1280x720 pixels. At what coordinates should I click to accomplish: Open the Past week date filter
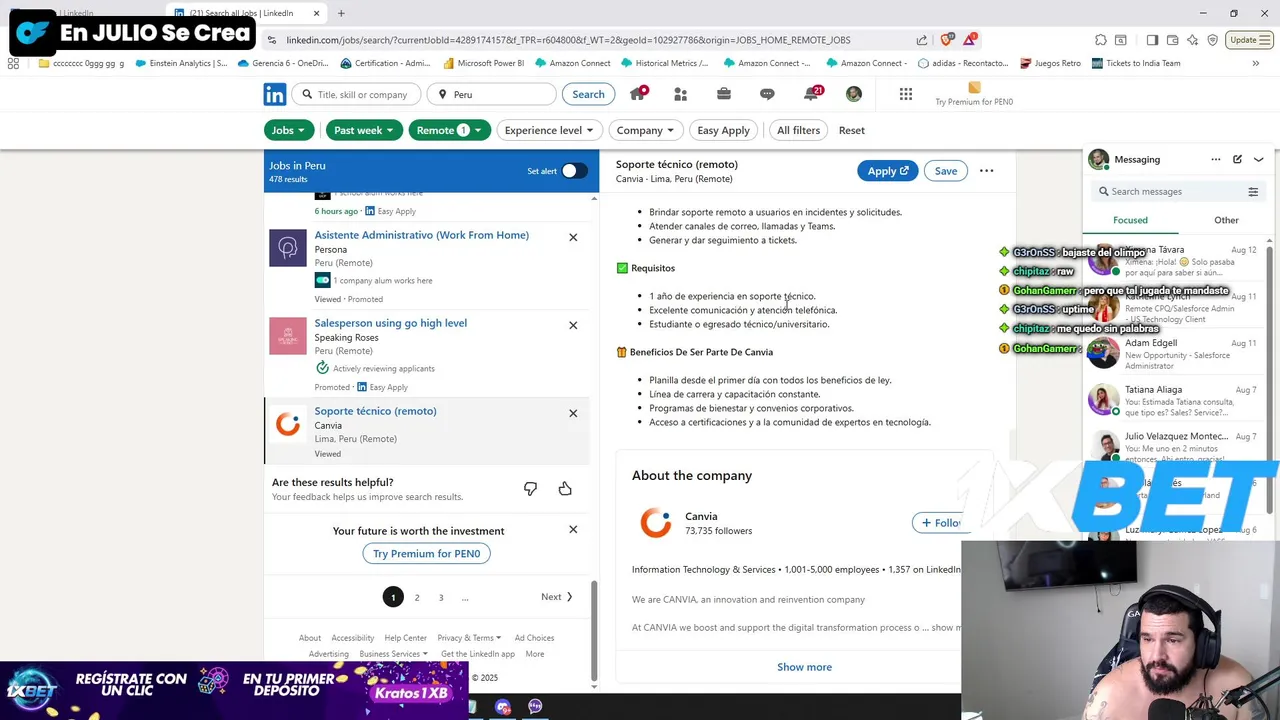364,130
